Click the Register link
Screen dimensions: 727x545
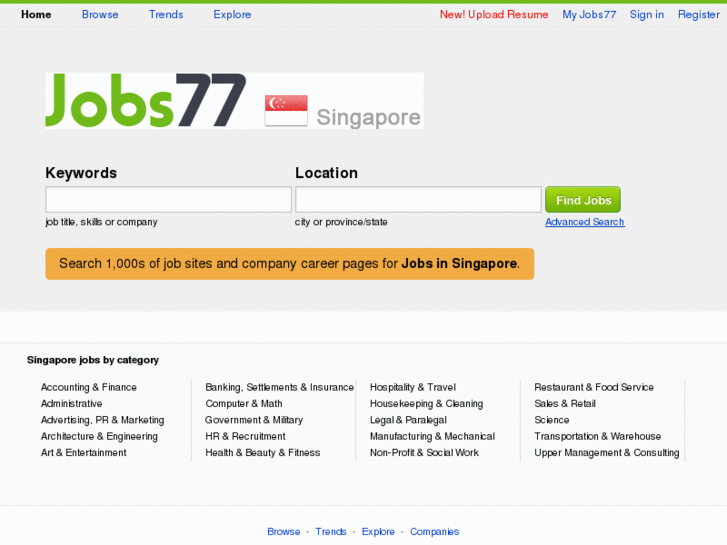(x=699, y=14)
